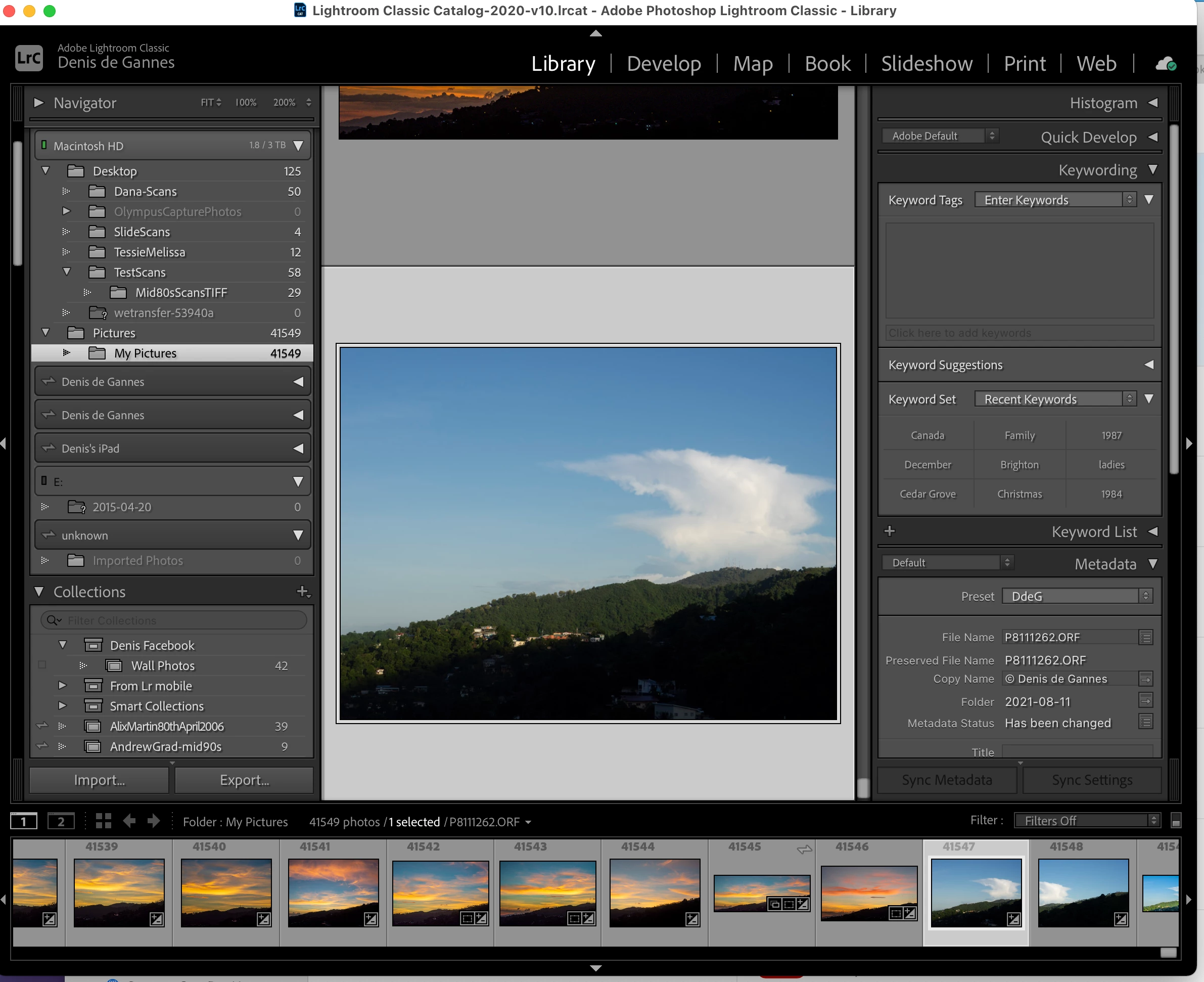The height and width of the screenshot is (982, 1204).
Task: Click the go forward arrow in filmstrip bar
Action: (x=154, y=821)
